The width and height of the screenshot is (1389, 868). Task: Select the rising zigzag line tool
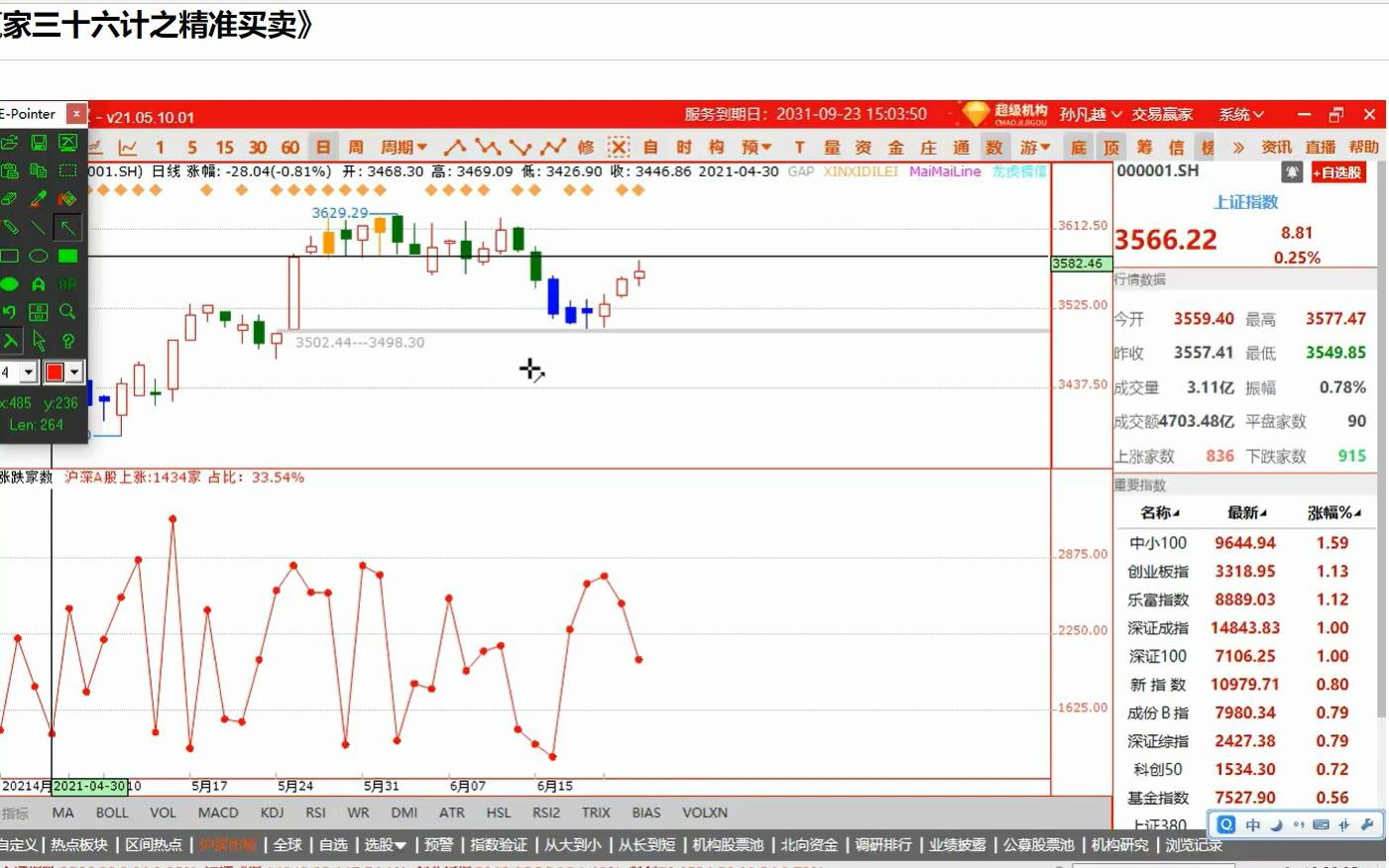[x=553, y=148]
